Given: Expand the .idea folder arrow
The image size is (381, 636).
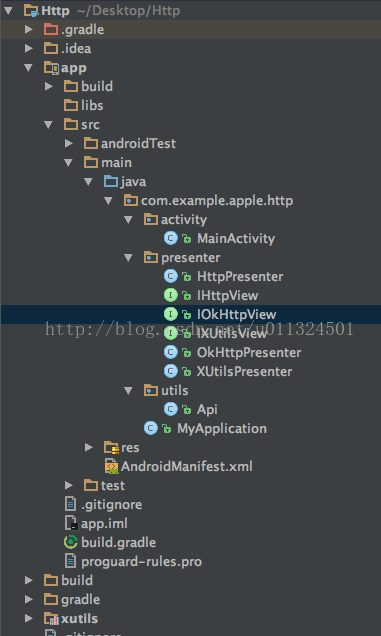Looking at the screenshot, I should (28, 48).
